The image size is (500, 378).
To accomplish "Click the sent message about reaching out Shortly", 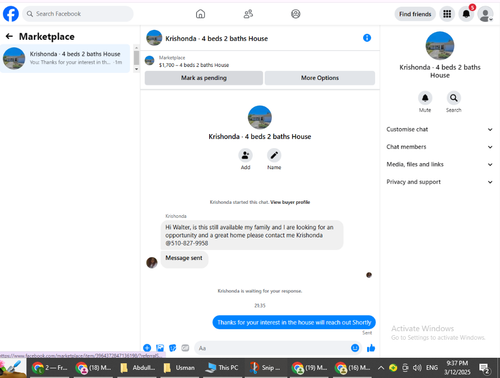I will (294, 322).
